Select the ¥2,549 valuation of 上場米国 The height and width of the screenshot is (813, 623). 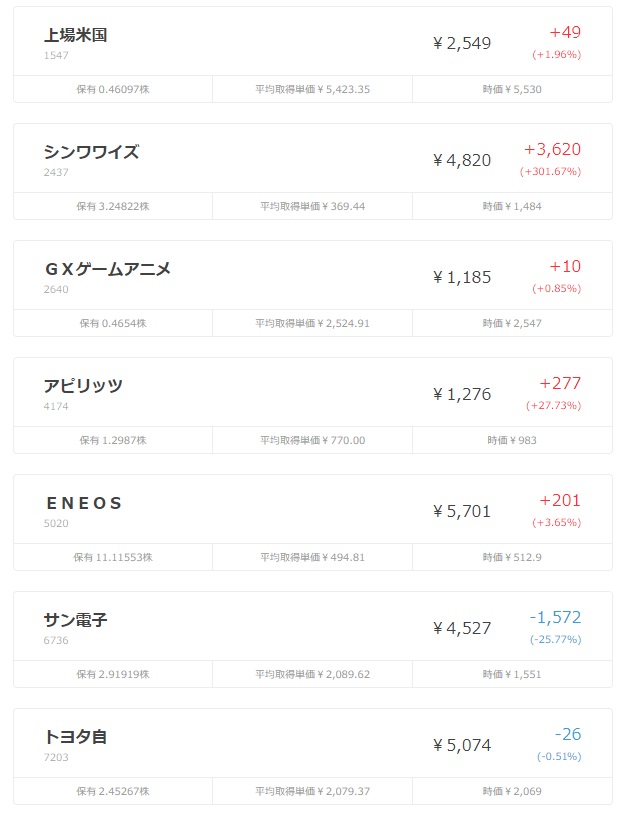[x=462, y=43]
